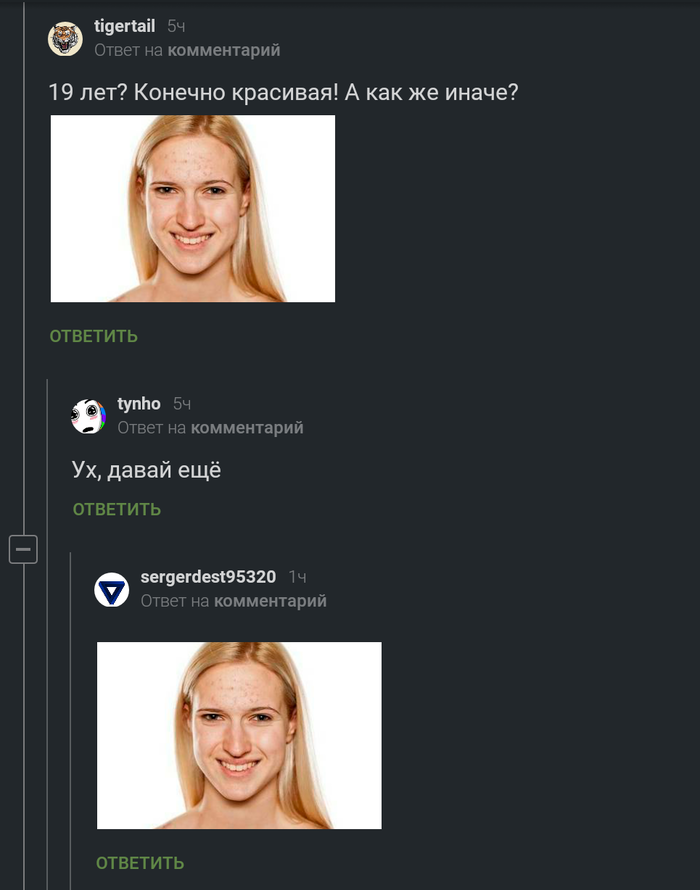
Task: Reply to tigertail's comment via ОТВЕТИТЬ
Action: tap(94, 336)
